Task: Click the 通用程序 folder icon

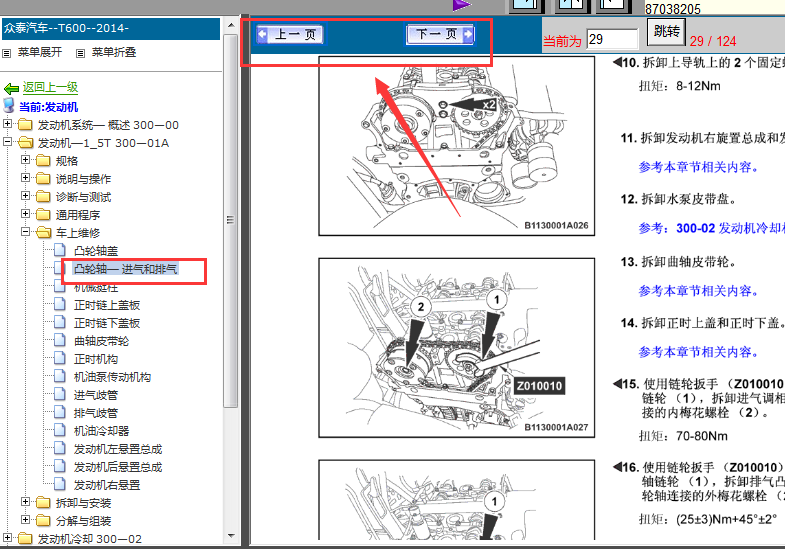Action: coord(43,215)
